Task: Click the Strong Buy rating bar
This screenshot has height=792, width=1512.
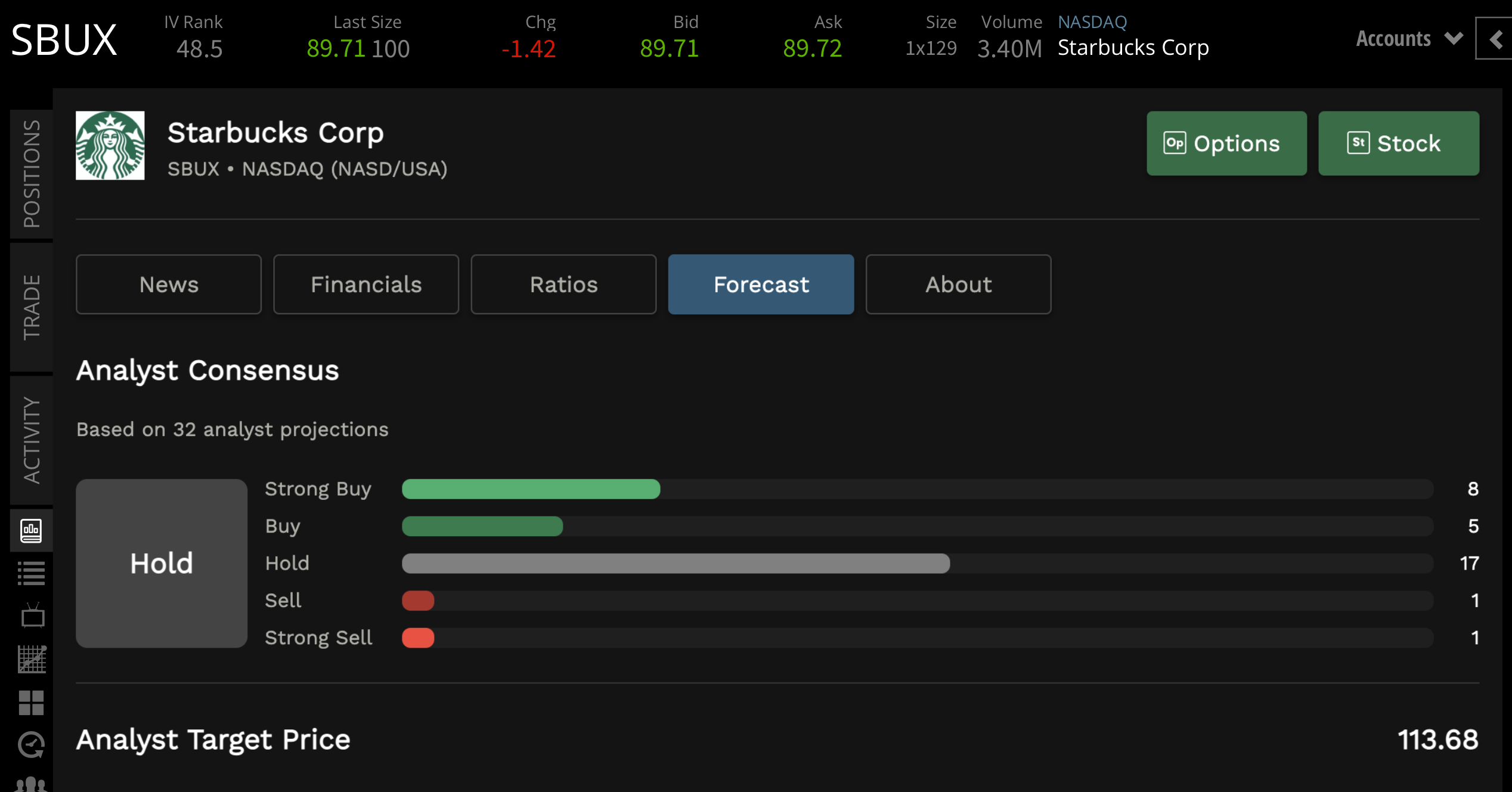Action: point(531,489)
